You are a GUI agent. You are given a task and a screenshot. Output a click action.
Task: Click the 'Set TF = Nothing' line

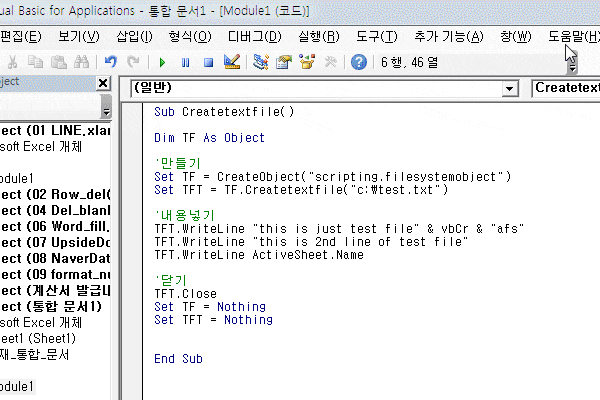pyautogui.click(x=210, y=307)
